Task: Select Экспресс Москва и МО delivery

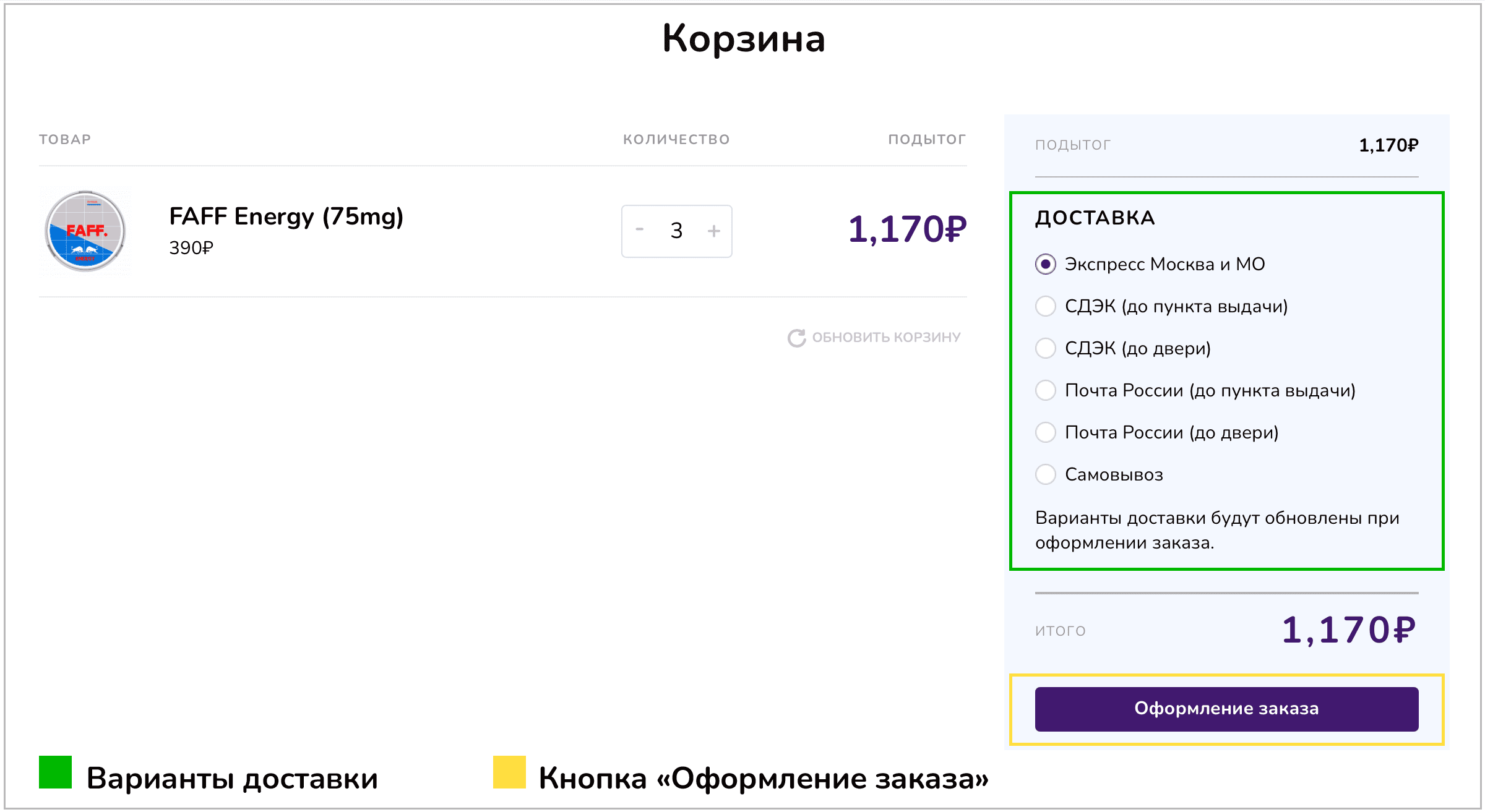Action: (x=1046, y=265)
